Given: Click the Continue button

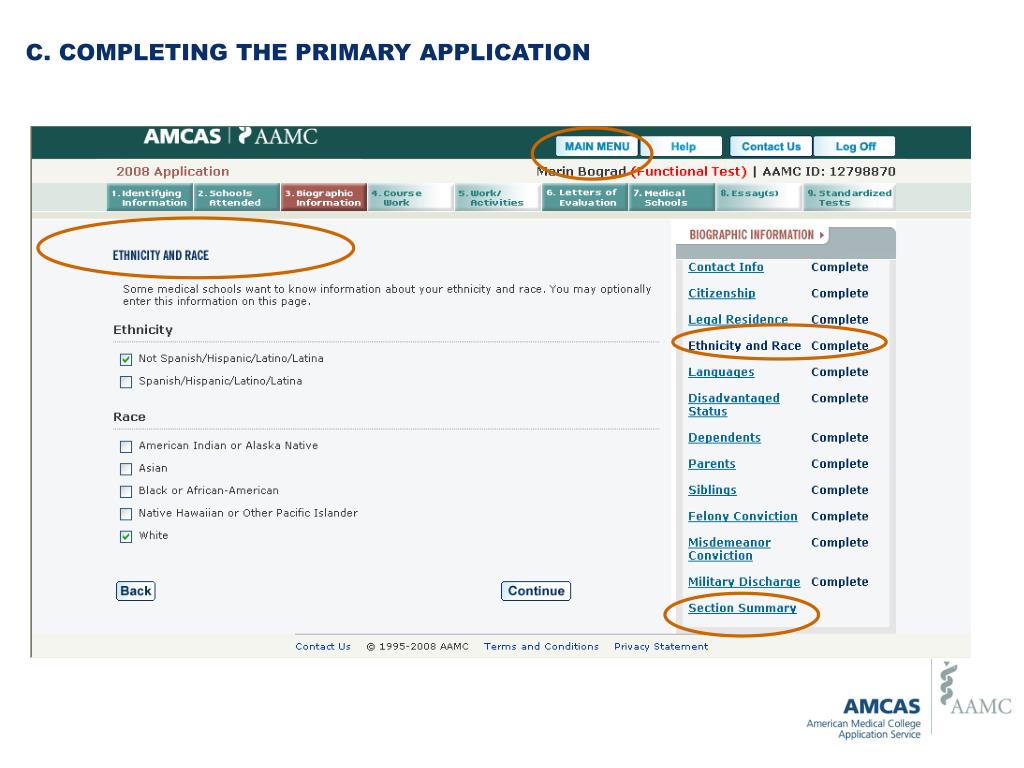Looking at the screenshot, I should [536, 591].
